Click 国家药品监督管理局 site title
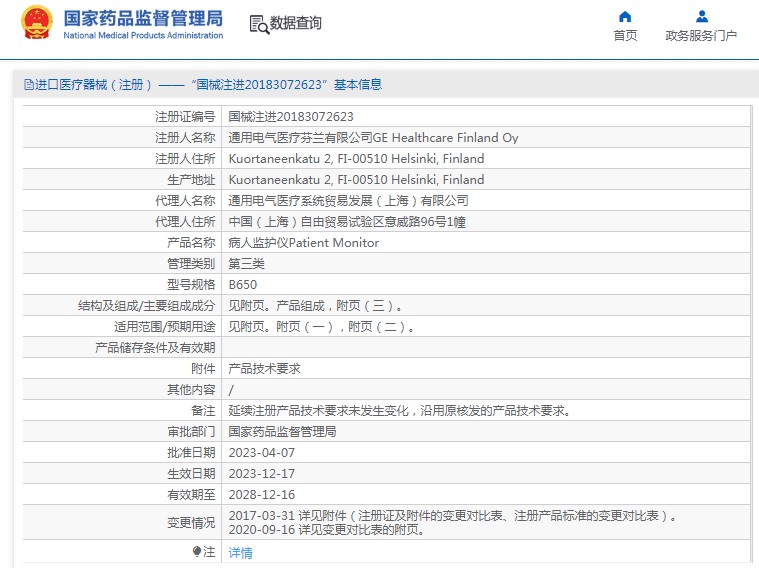Screen dimensions: 759x568 [143, 18]
